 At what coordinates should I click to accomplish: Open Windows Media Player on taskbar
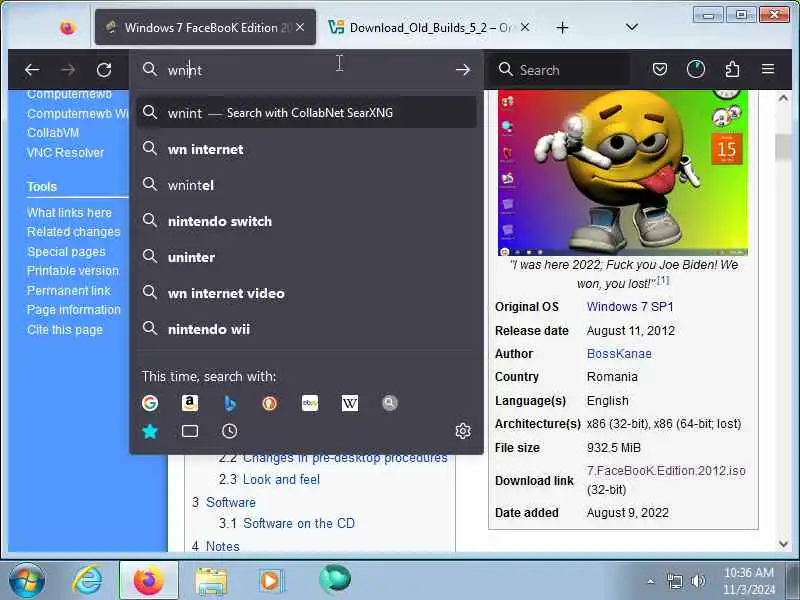coord(271,581)
